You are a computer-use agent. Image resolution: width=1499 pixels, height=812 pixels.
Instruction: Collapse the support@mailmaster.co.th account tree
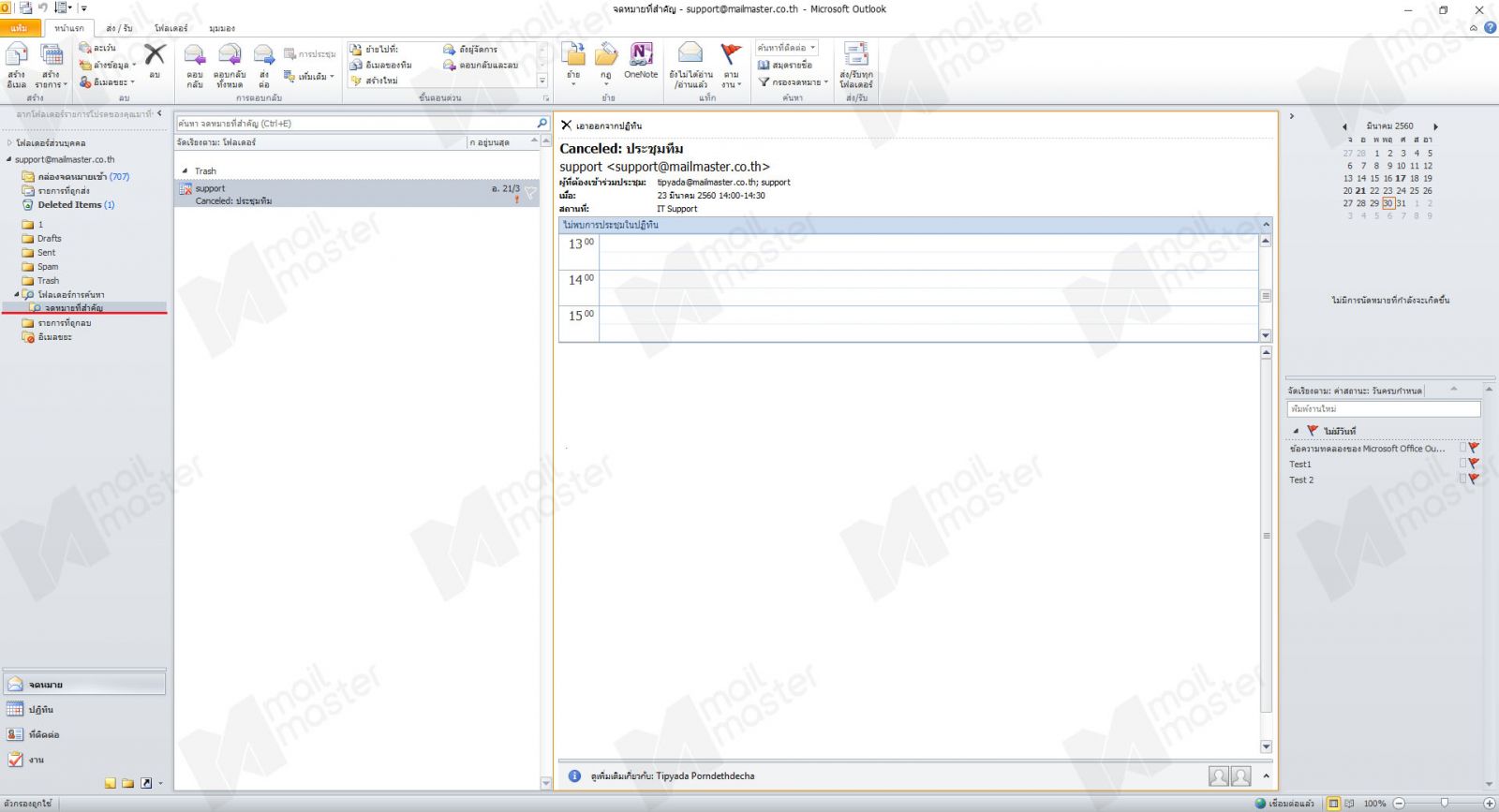[9, 159]
